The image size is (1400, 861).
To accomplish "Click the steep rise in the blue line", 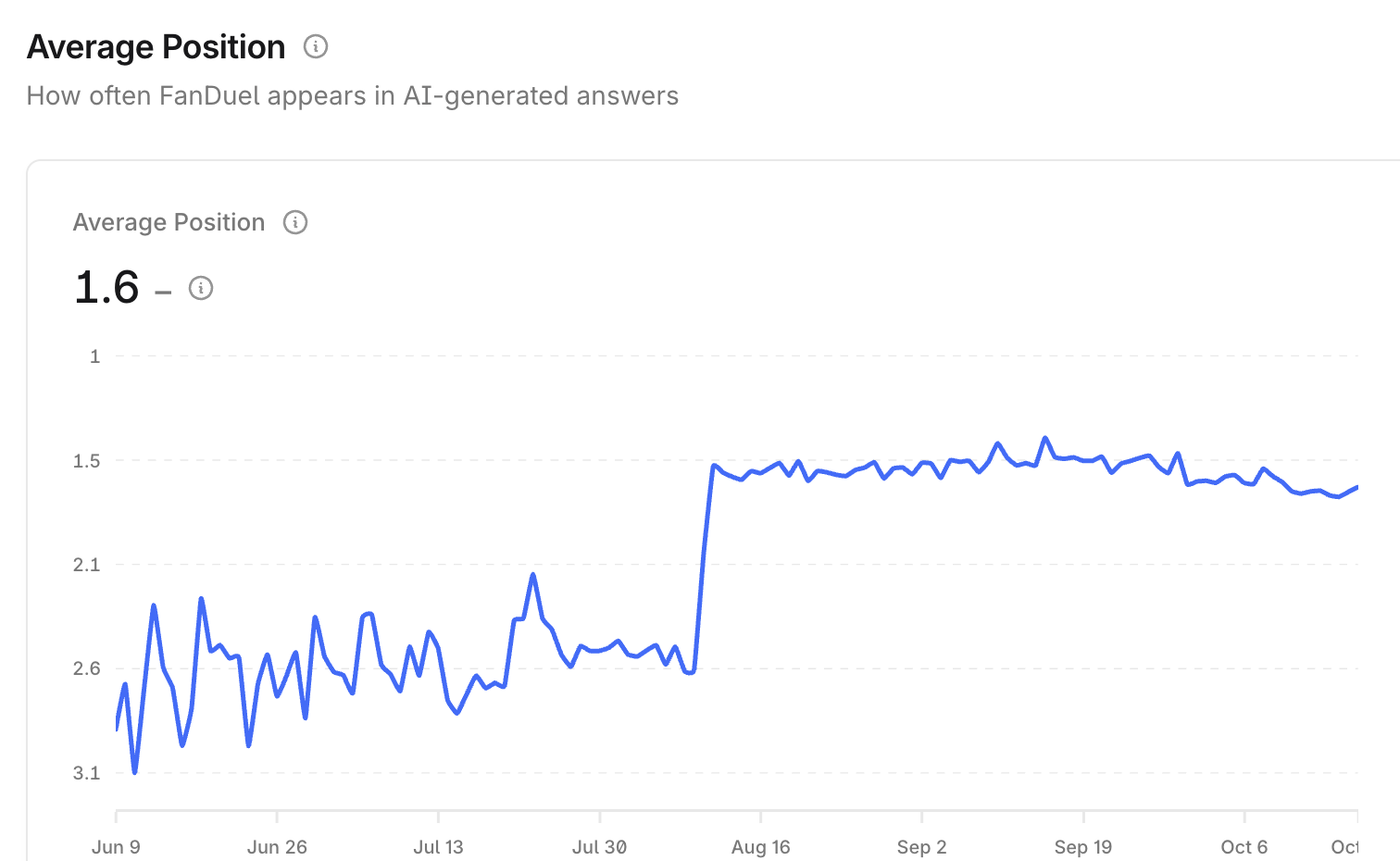I will [704, 555].
